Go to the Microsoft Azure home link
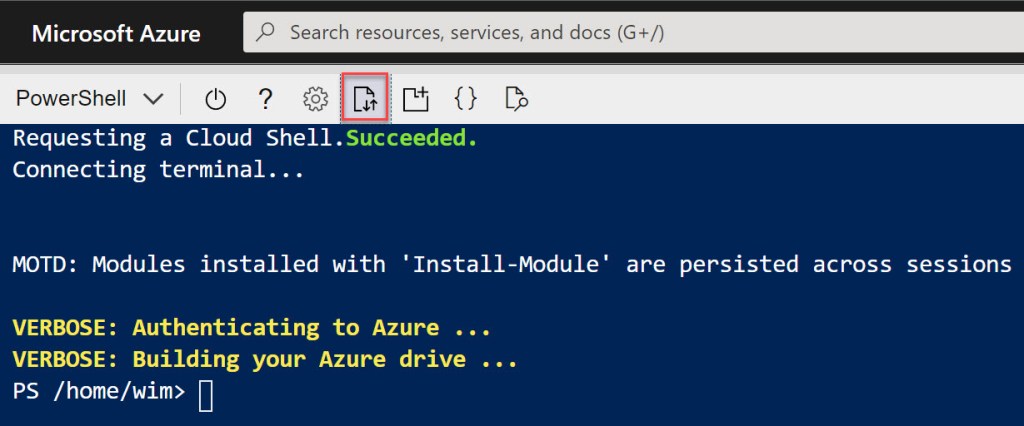This screenshot has height=426, width=1024. pos(116,34)
